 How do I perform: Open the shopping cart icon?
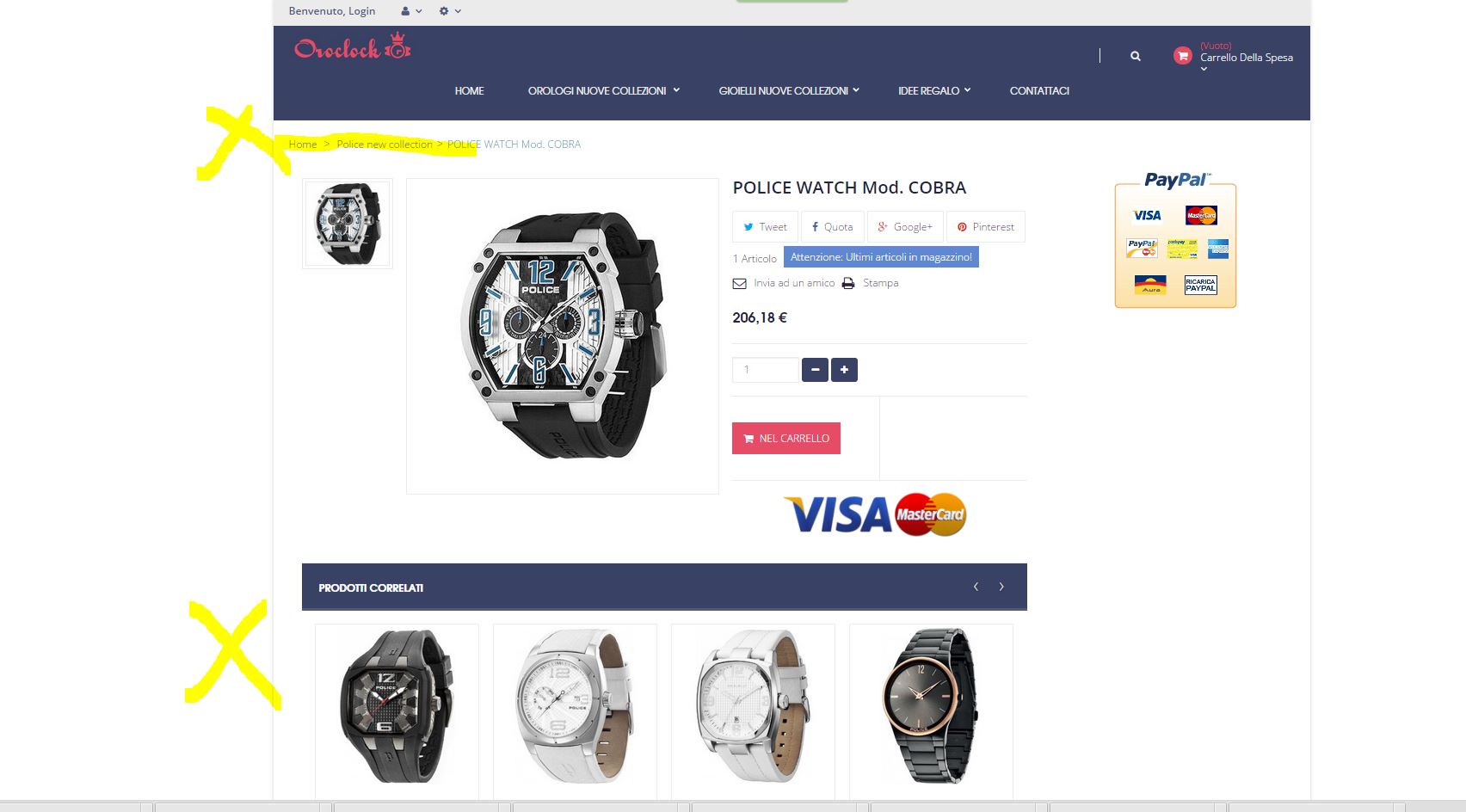click(1183, 56)
